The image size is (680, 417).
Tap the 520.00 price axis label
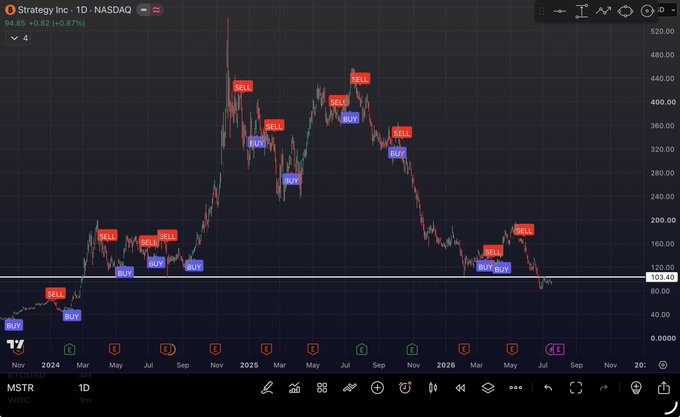tap(662, 31)
